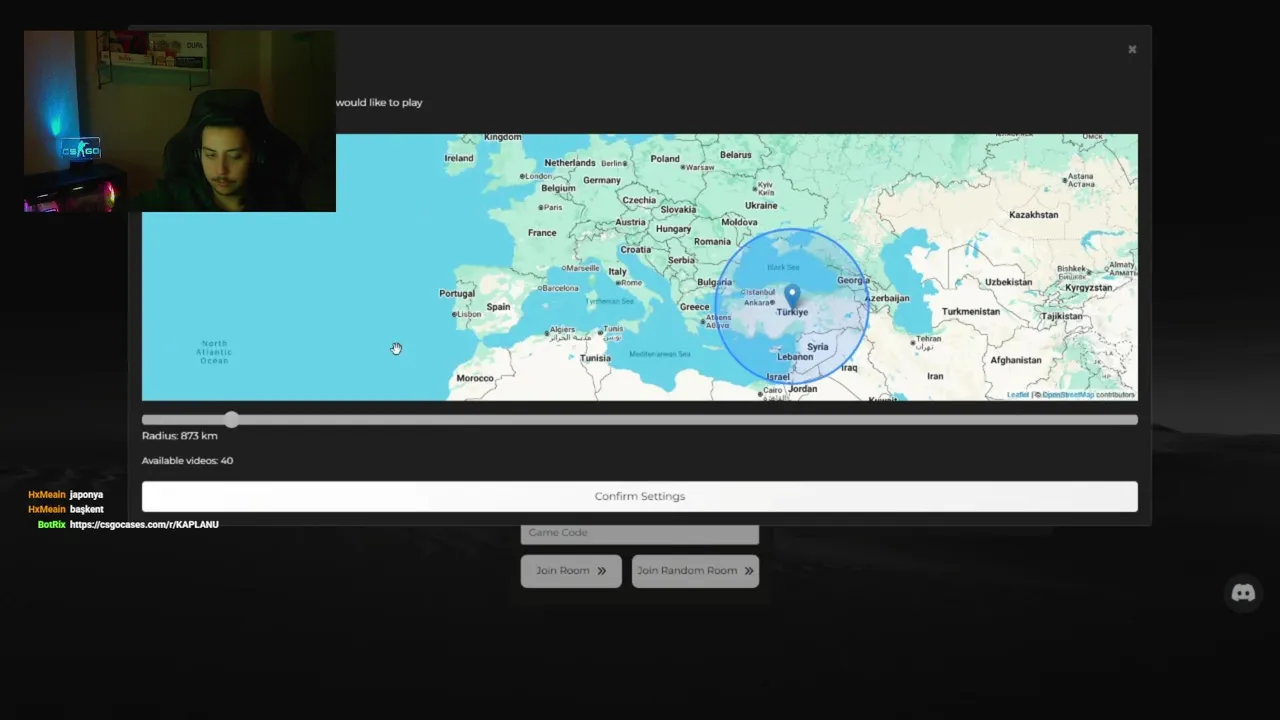Screen dimensions: 1280x720
Task: Click the Morocco label on the map
Action: click(x=475, y=378)
